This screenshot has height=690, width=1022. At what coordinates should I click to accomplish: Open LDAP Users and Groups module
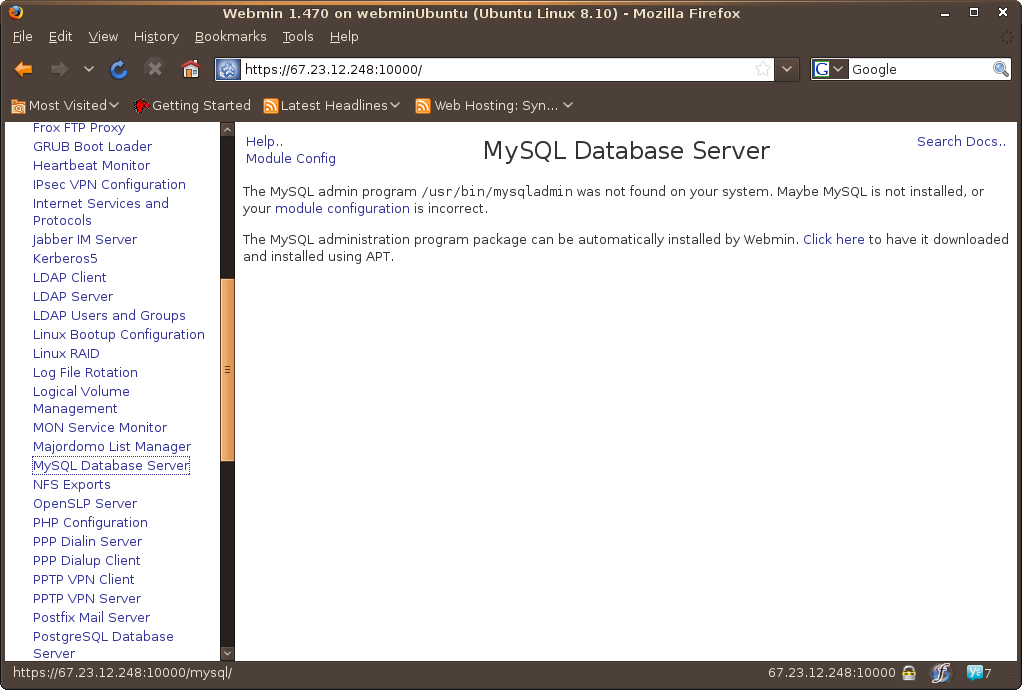coord(109,315)
